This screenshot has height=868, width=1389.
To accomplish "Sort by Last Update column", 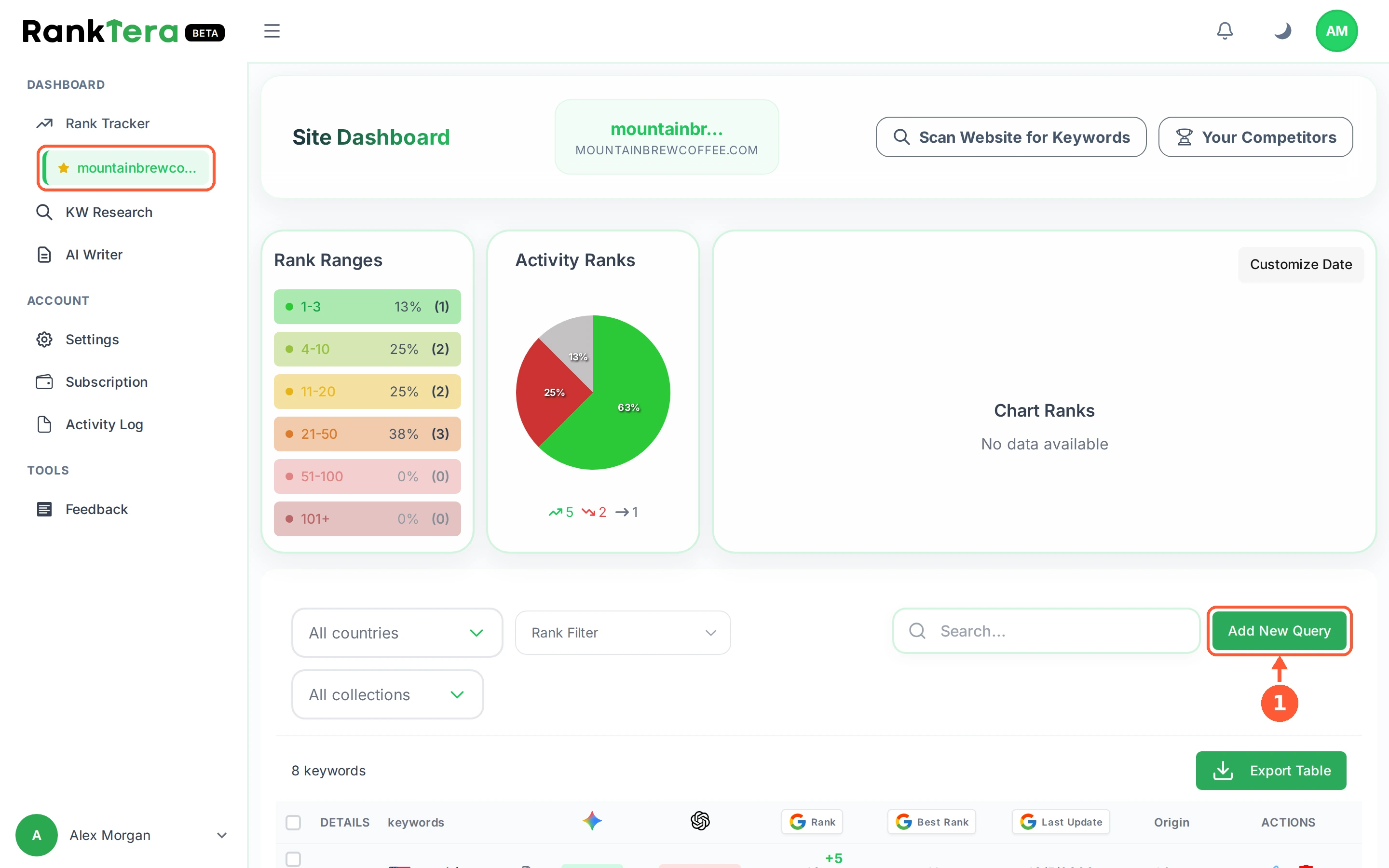I will click(1061, 822).
